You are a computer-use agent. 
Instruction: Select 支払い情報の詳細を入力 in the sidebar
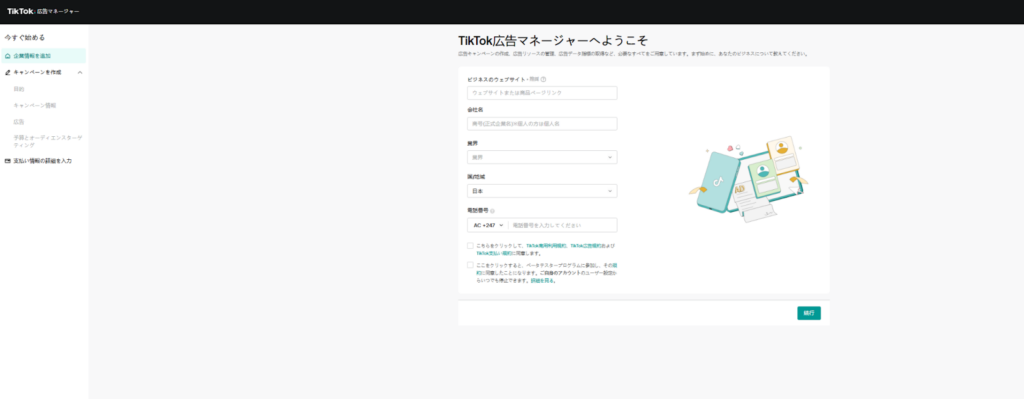pos(42,161)
